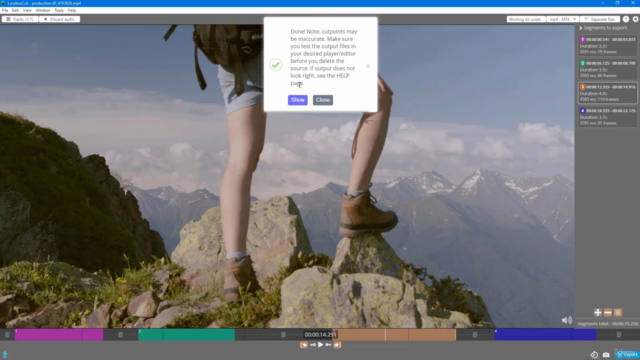Select segment 4 starting at 00:00:18.333
Image resolution: width=640 pixels, height=360 pixels.
(x=607, y=116)
